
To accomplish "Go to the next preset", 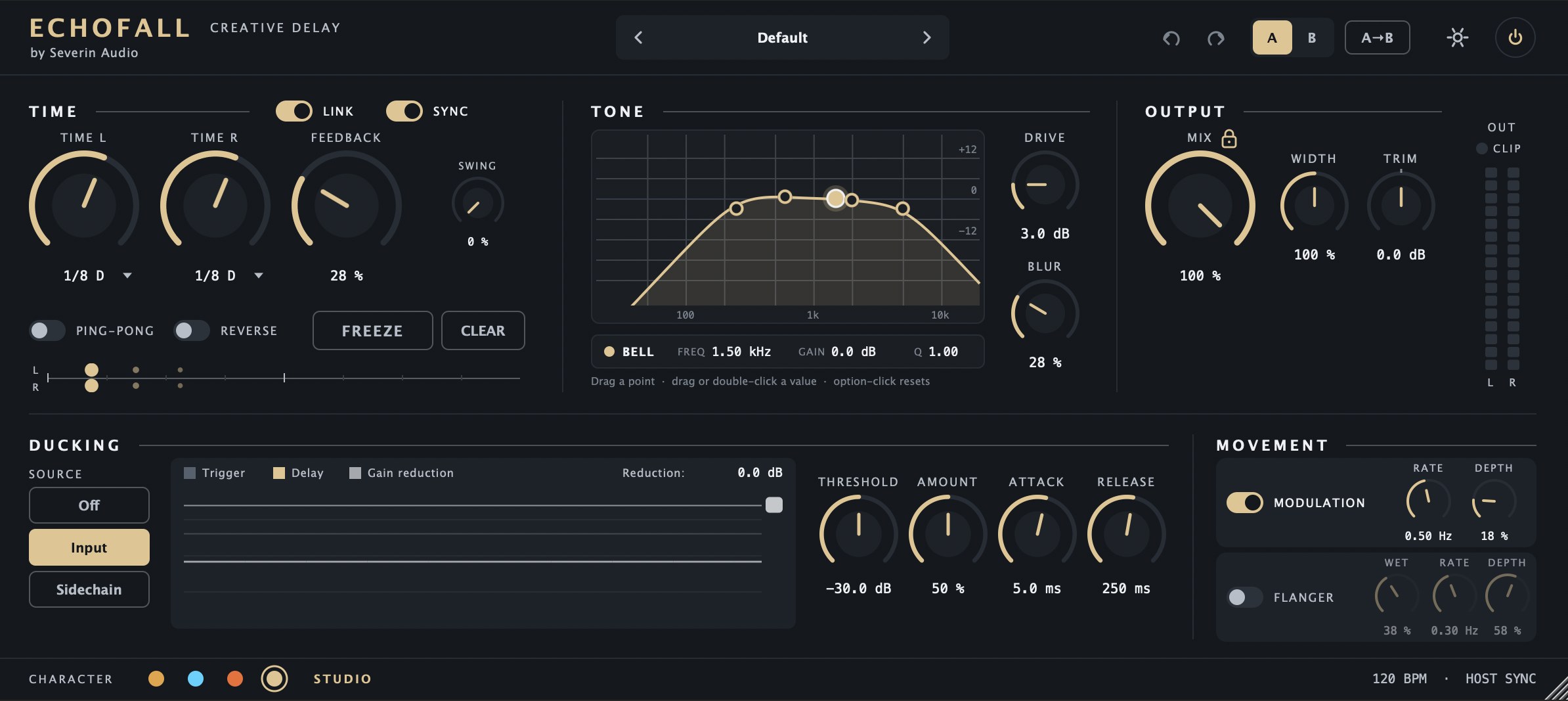I will (926, 37).
